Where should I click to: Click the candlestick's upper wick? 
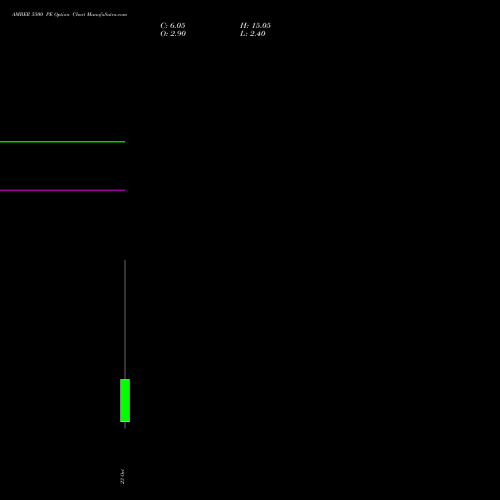click(x=125, y=319)
